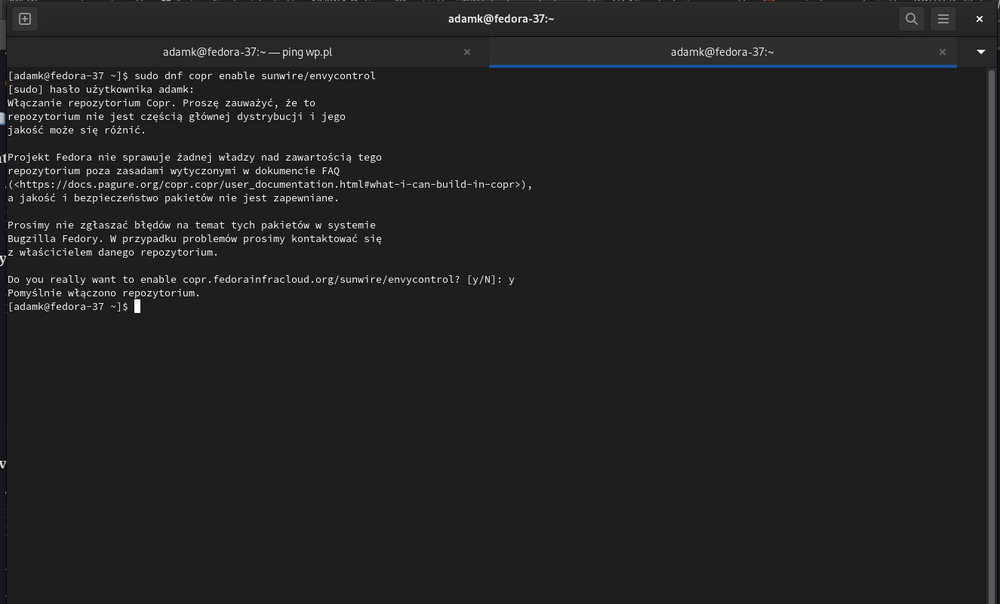Expand the tab list dropdown arrow
This screenshot has height=604, width=1000.
point(980,52)
